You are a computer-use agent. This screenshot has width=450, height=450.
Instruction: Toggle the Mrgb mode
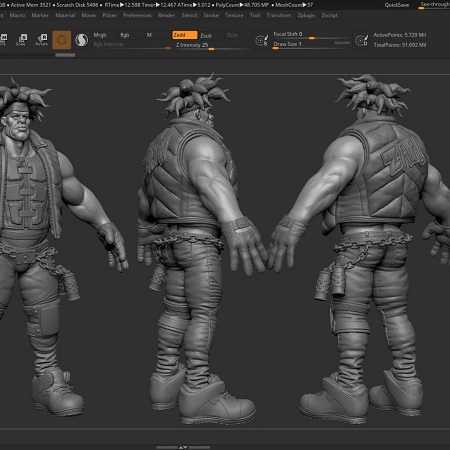click(100, 35)
